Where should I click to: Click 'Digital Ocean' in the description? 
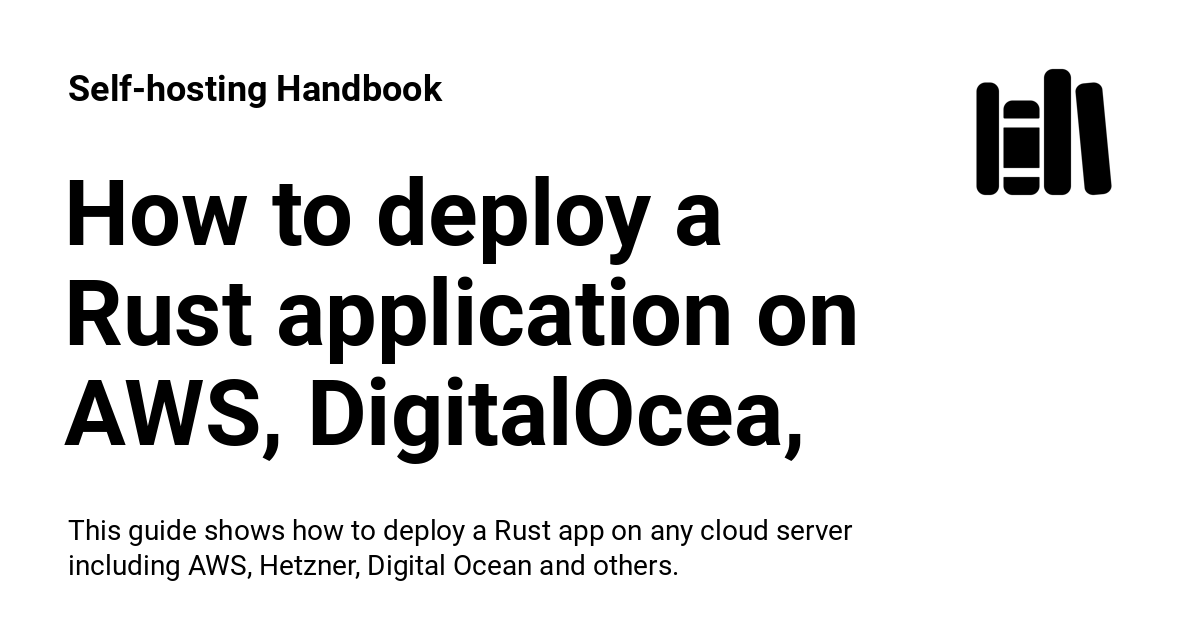coord(449,566)
